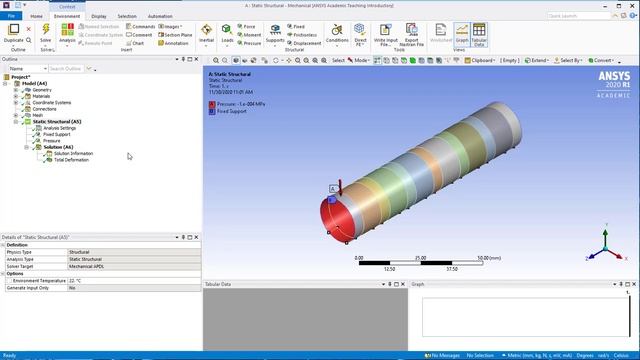640x360 pixels.
Task: Open the Clipboard dropdown
Action: (x=480, y=60)
